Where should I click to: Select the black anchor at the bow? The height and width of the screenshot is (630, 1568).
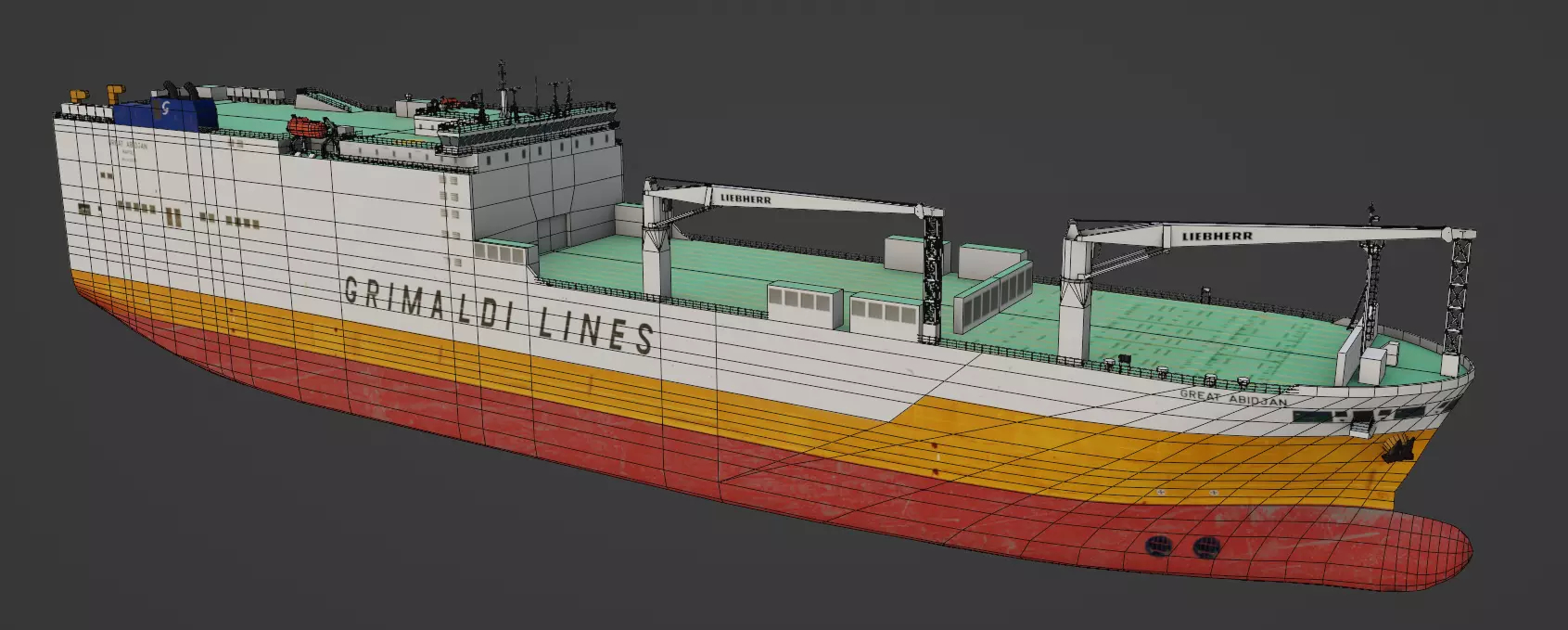pyautogui.click(x=1397, y=451)
